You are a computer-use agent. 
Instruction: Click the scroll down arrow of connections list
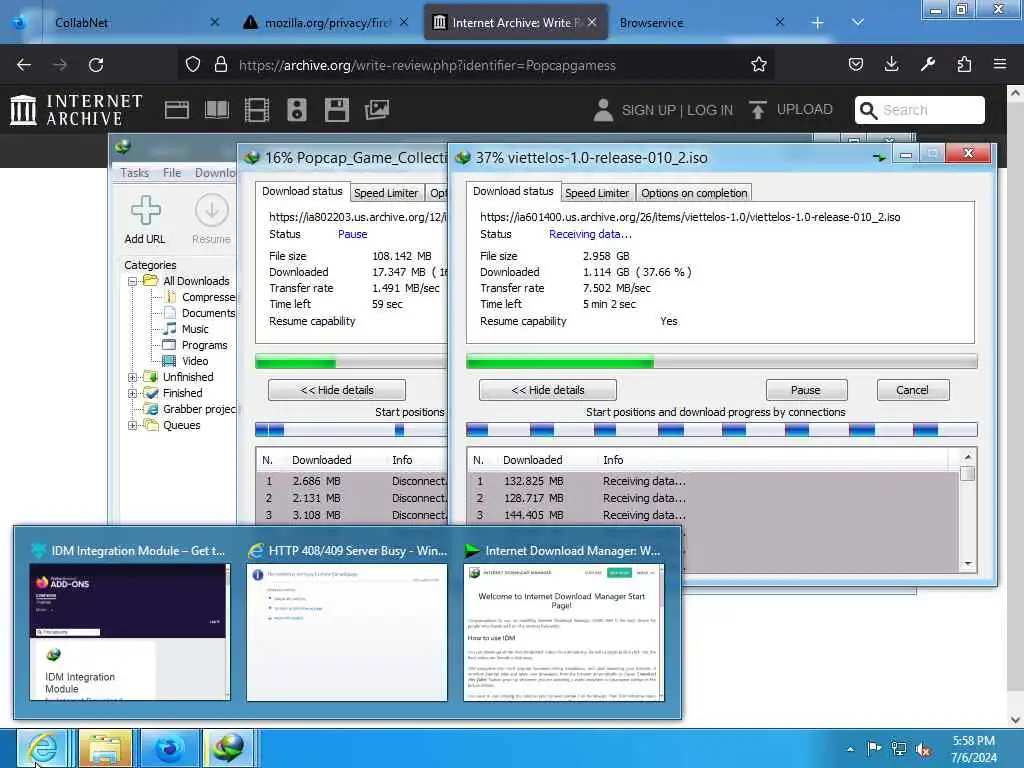pyautogui.click(x=968, y=564)
